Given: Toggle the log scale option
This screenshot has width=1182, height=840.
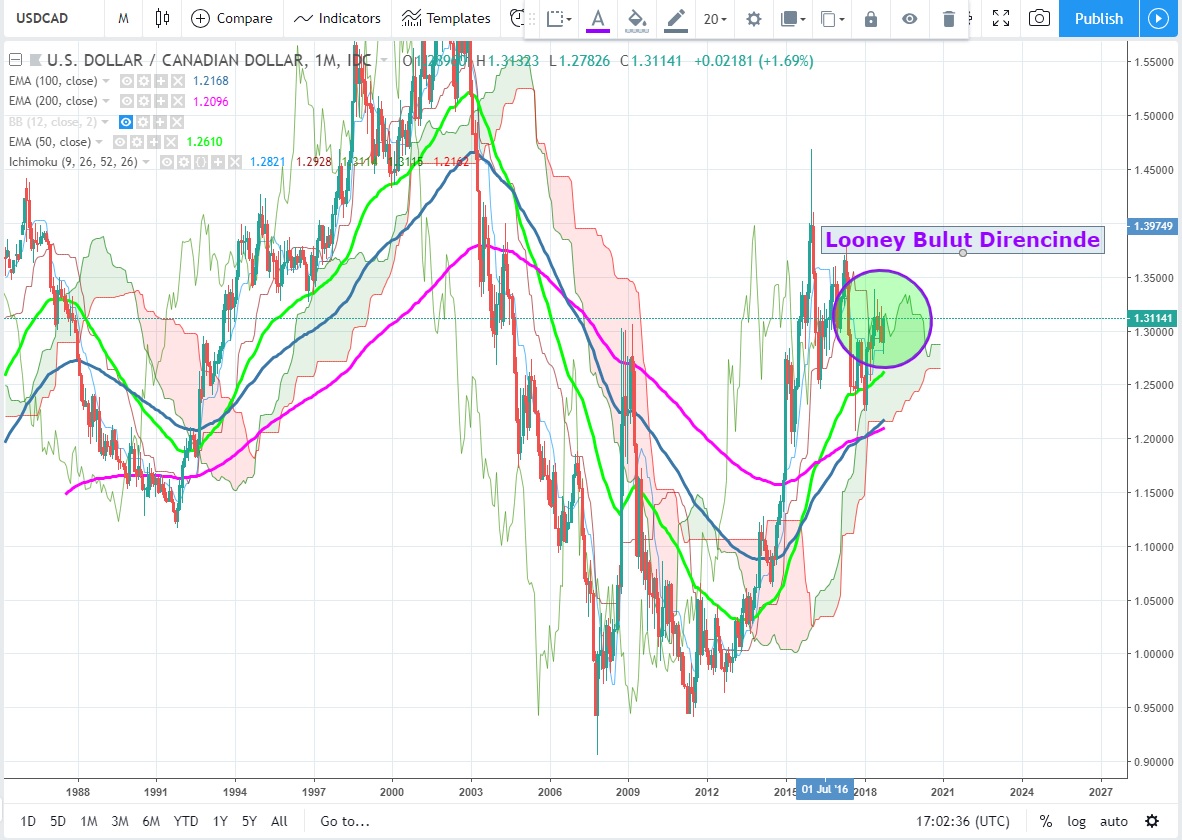Looking at the screenshot, I should (x=1076, y=821).
